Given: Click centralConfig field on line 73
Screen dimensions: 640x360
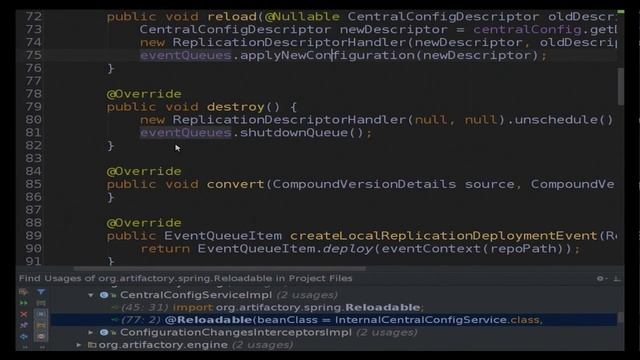Looking at the screenshot, I should [x=527, y=29].
